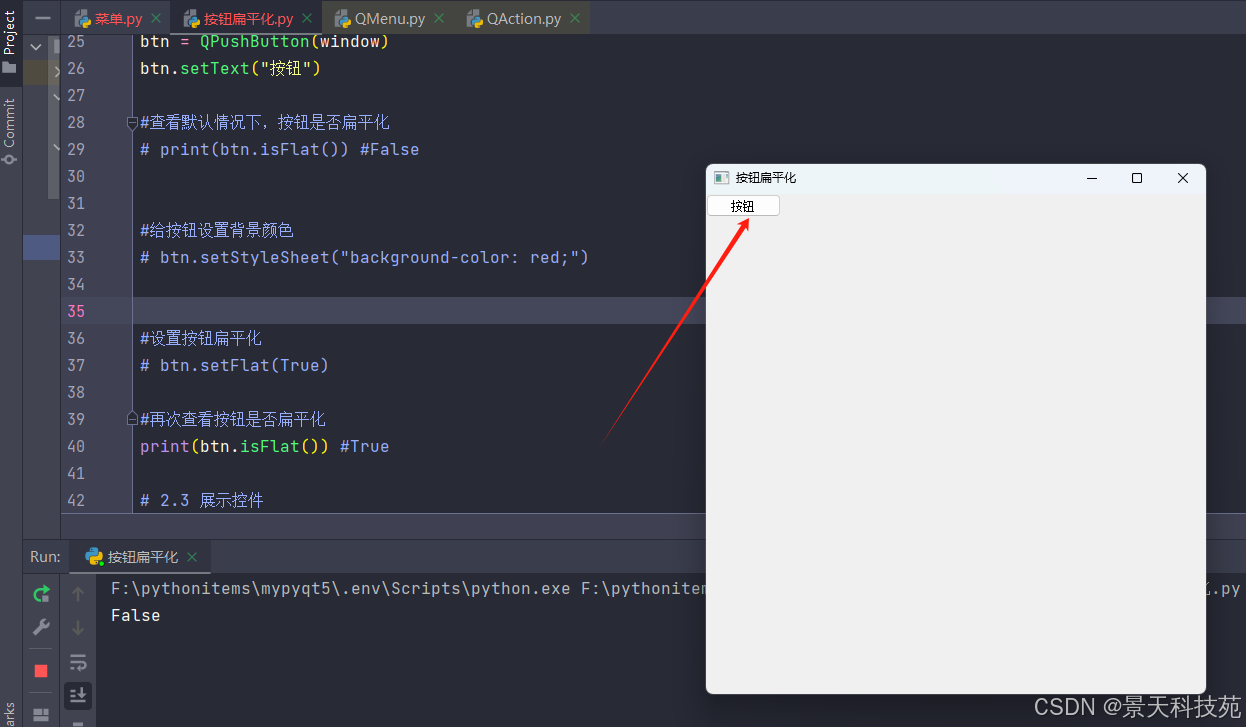
Task: Collapse top project tree chevron
Action: 36,46
